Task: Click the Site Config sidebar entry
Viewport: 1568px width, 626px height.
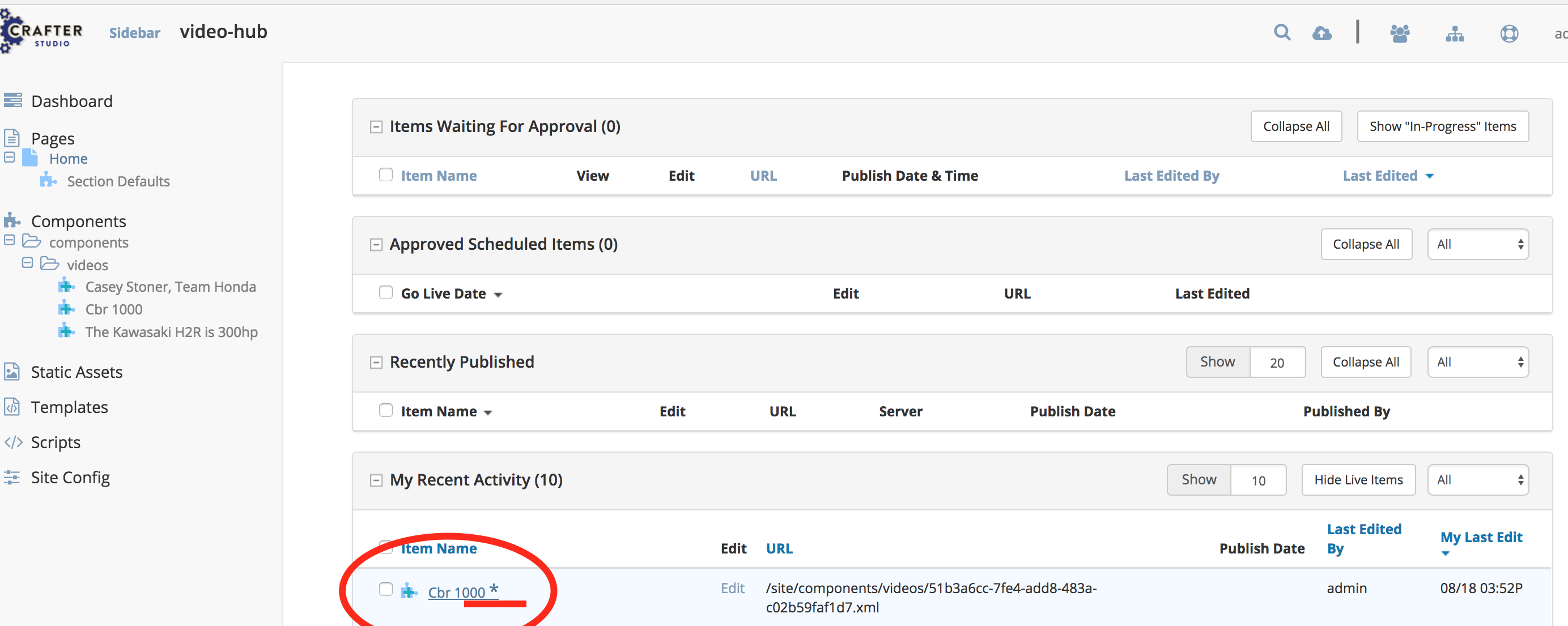Action: point(71,477)
